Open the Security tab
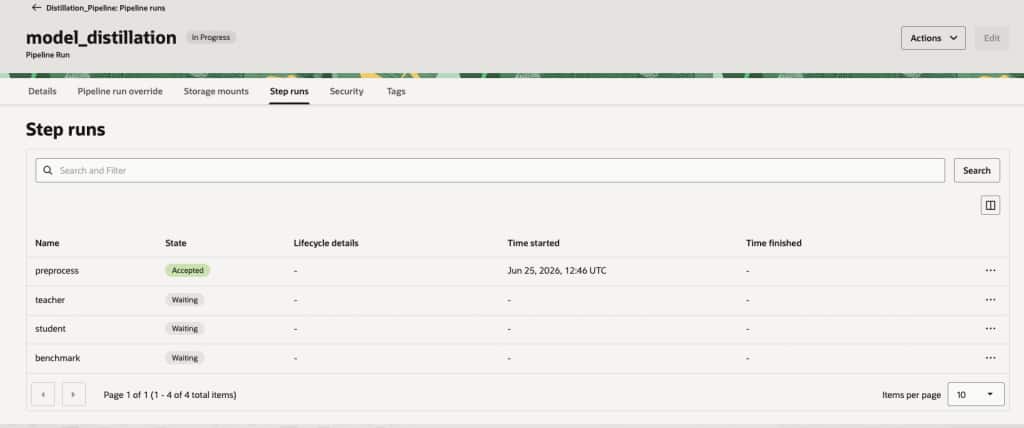This screenshot has height=428, width=1024. coord(346,91)
